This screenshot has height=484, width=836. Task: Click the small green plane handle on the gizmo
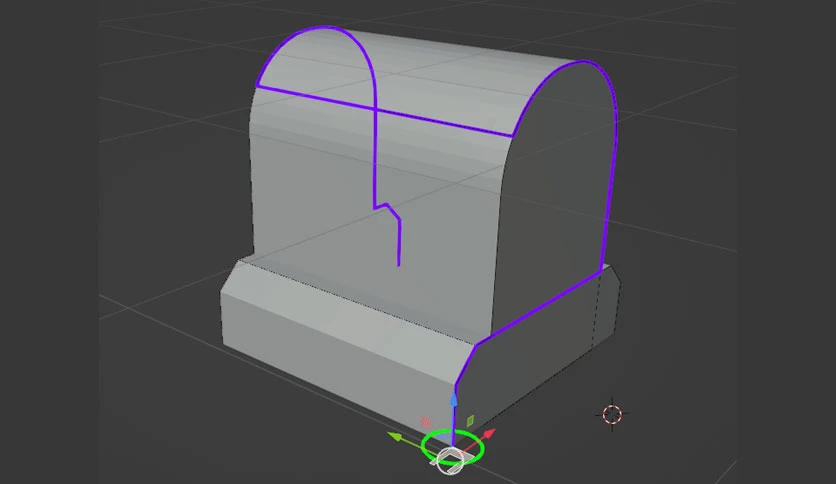470,421
